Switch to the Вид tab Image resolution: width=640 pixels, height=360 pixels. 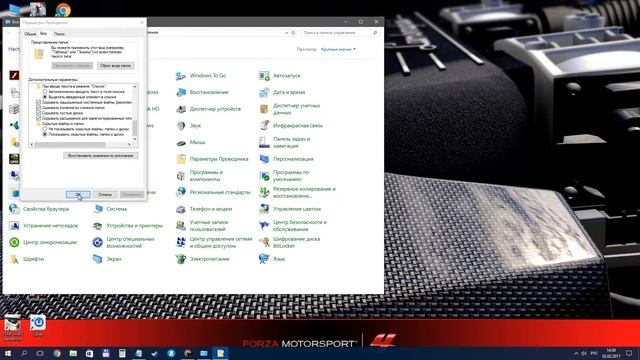pyautogui.click(x=43, y=33)
